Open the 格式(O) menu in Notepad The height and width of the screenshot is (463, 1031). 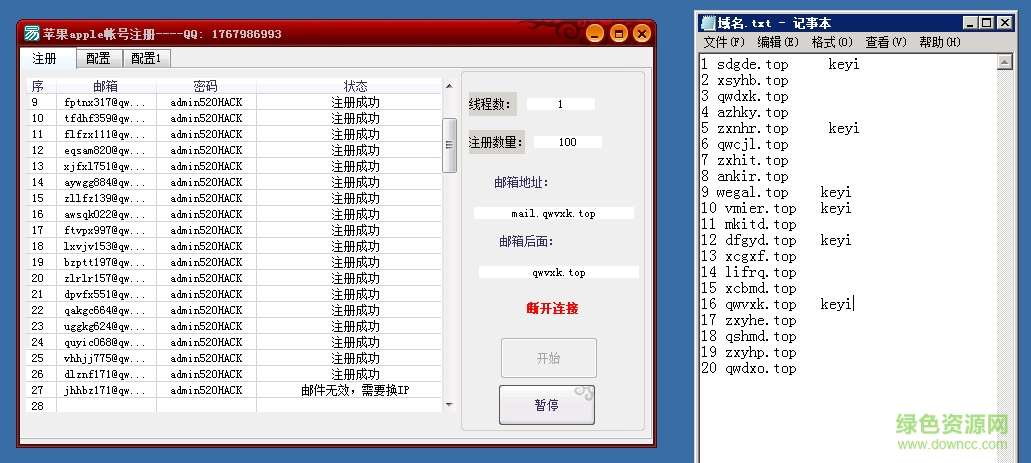[x=832, y=42]
